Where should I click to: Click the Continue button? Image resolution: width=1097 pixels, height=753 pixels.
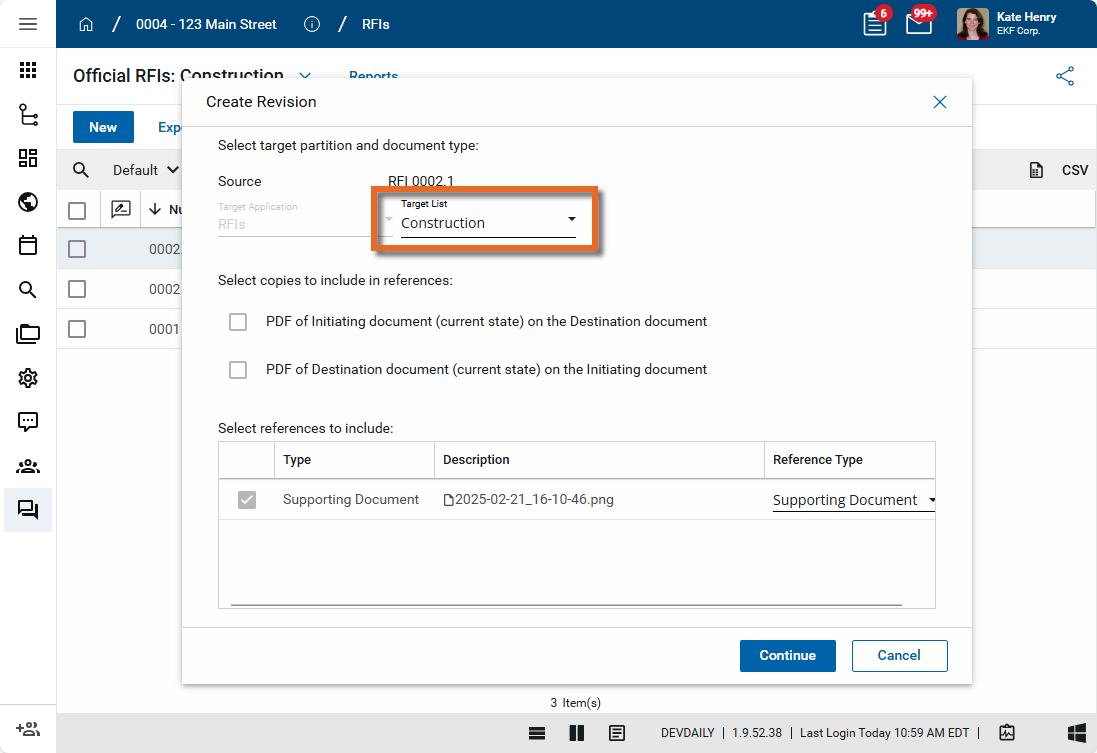(787, 655)
